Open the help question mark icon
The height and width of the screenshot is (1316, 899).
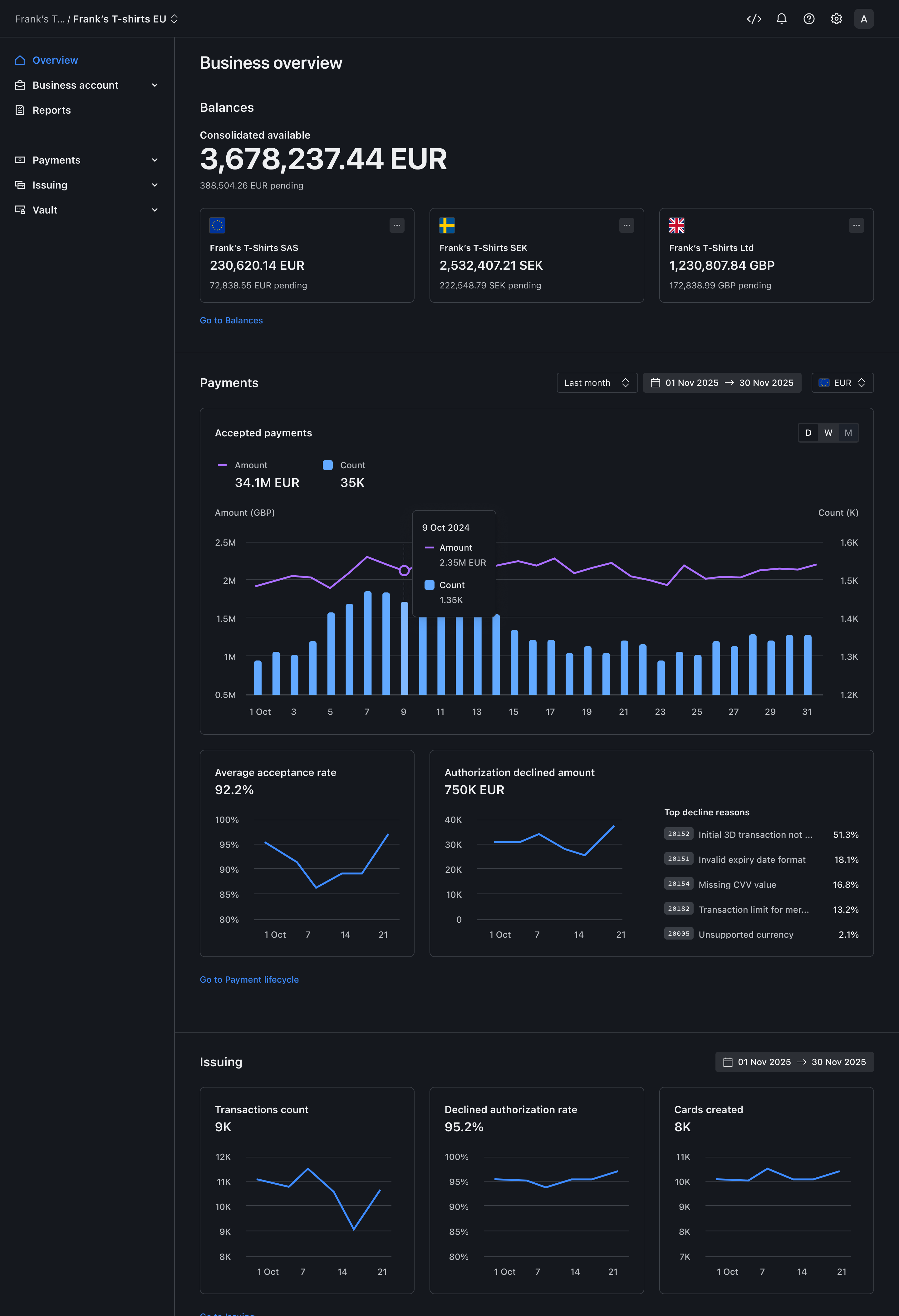[809, 19]
